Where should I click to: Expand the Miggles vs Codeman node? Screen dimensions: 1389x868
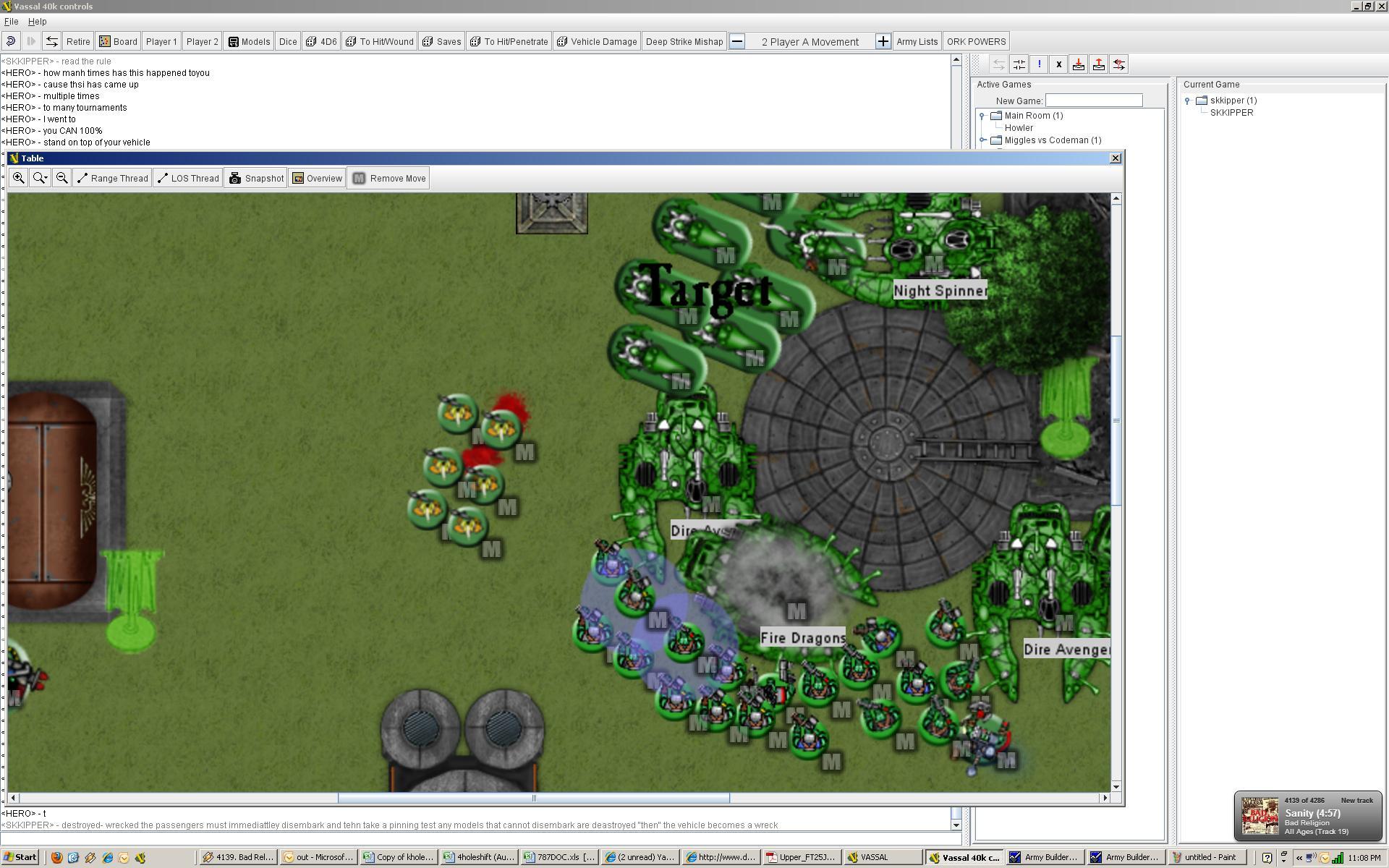coord(982,140)
